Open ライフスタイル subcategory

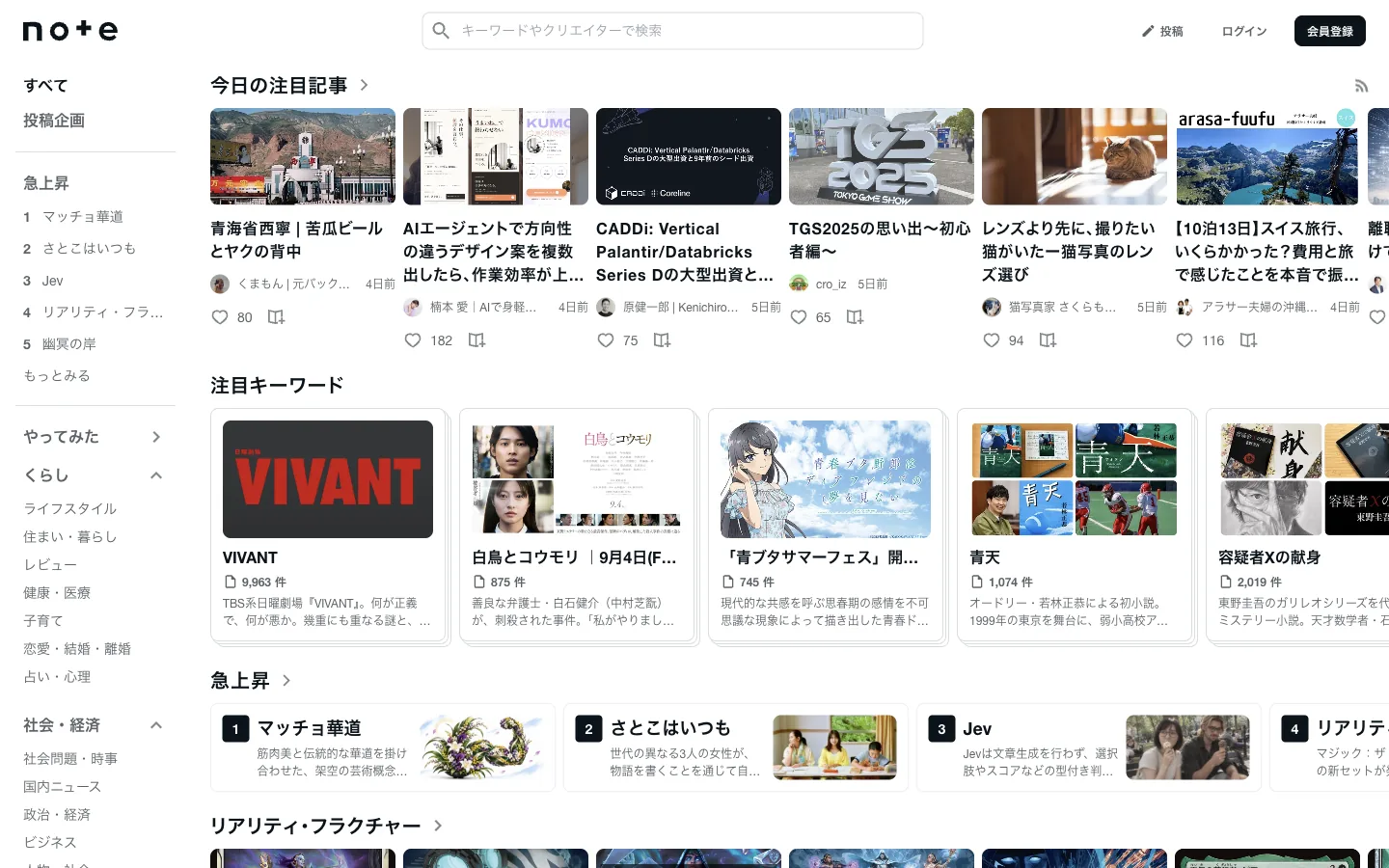[70, 508]
